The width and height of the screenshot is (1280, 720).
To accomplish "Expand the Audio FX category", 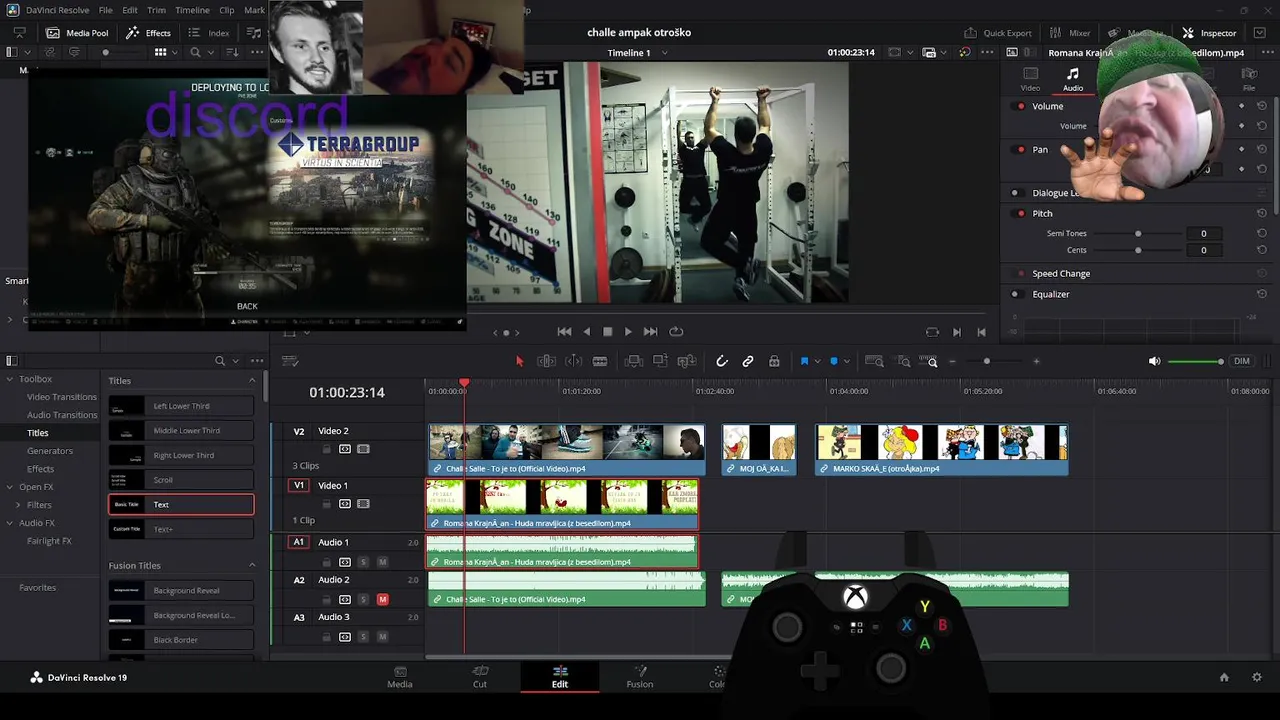I will click(10, 523).
